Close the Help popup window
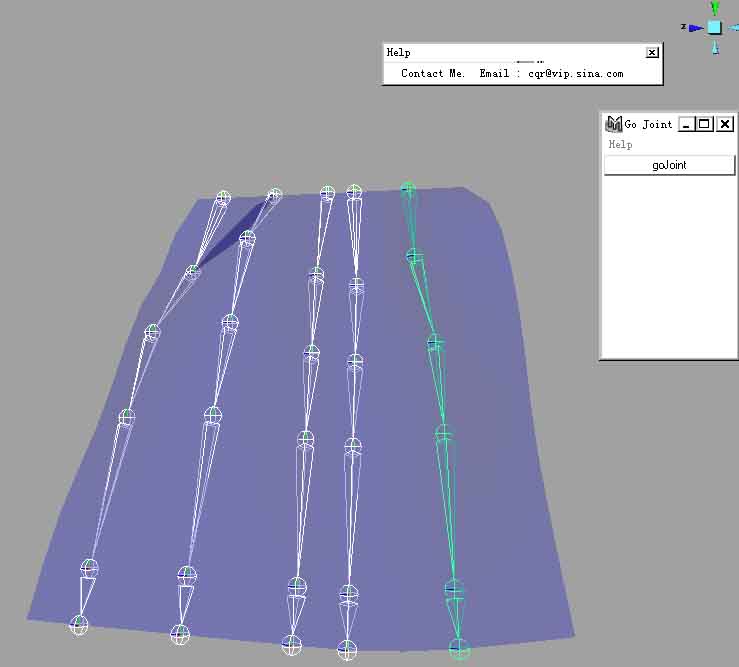This screenshot has height=667, width=739. (652, 52)
